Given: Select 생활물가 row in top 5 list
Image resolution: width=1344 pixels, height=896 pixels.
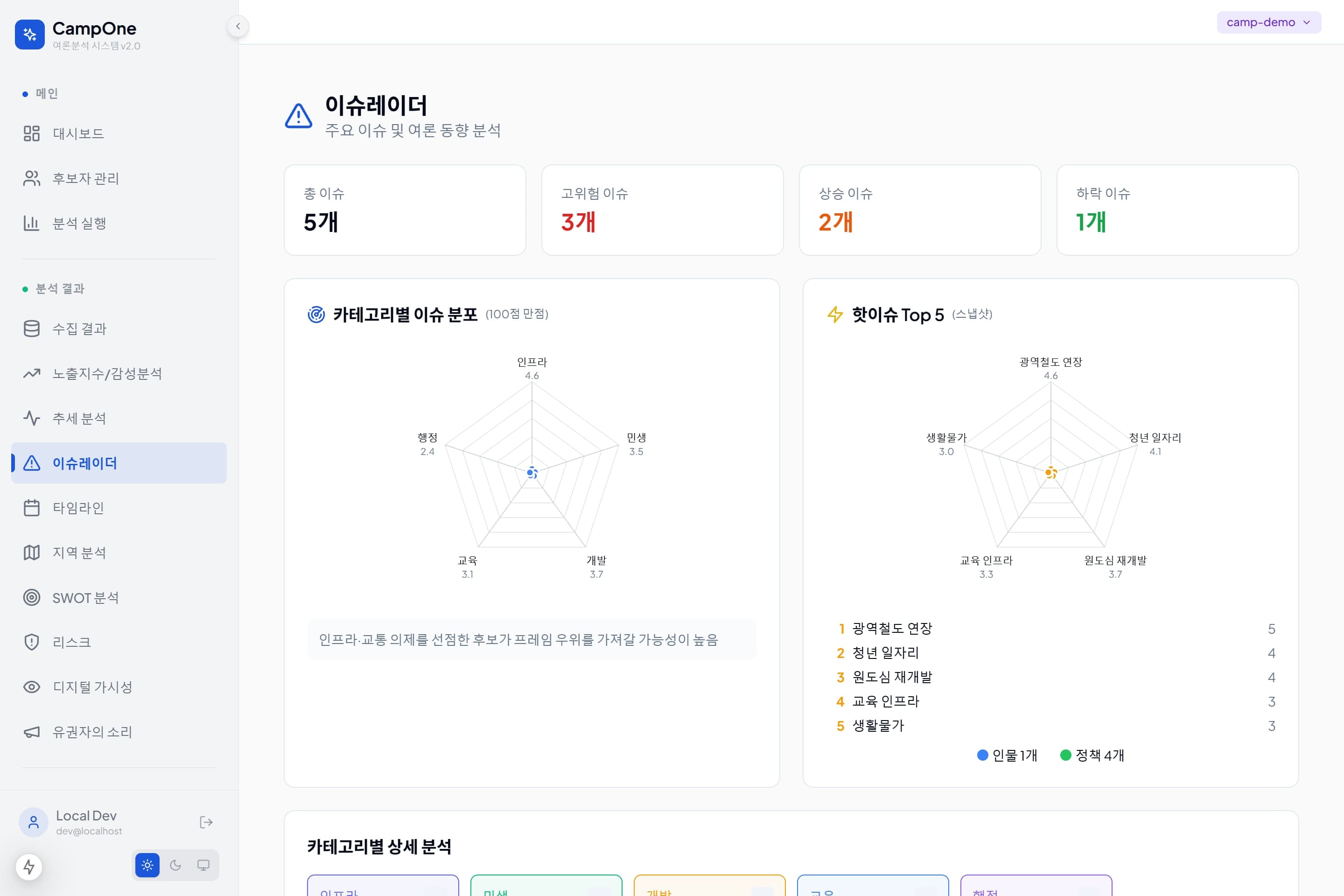Looking at the screenshot, I should click(1051, 726).
